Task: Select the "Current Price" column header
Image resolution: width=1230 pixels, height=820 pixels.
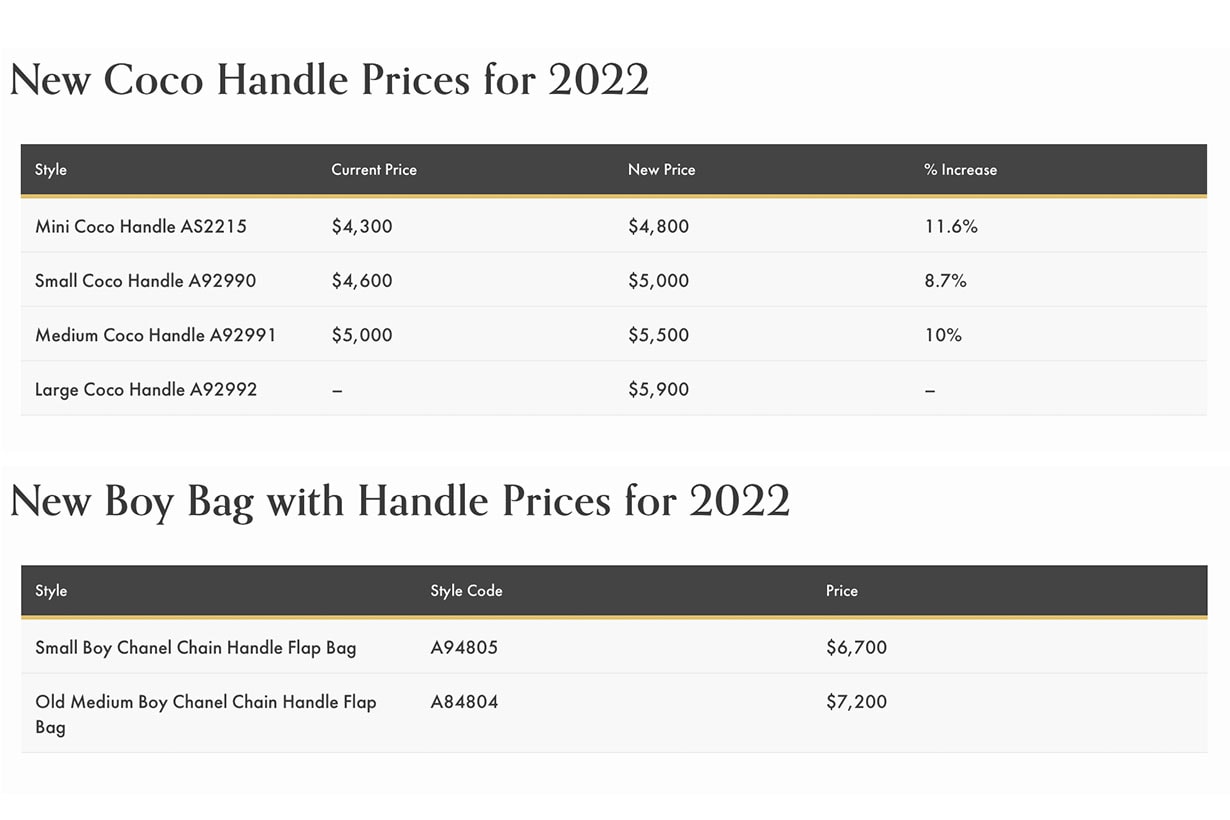Action: 374,170
